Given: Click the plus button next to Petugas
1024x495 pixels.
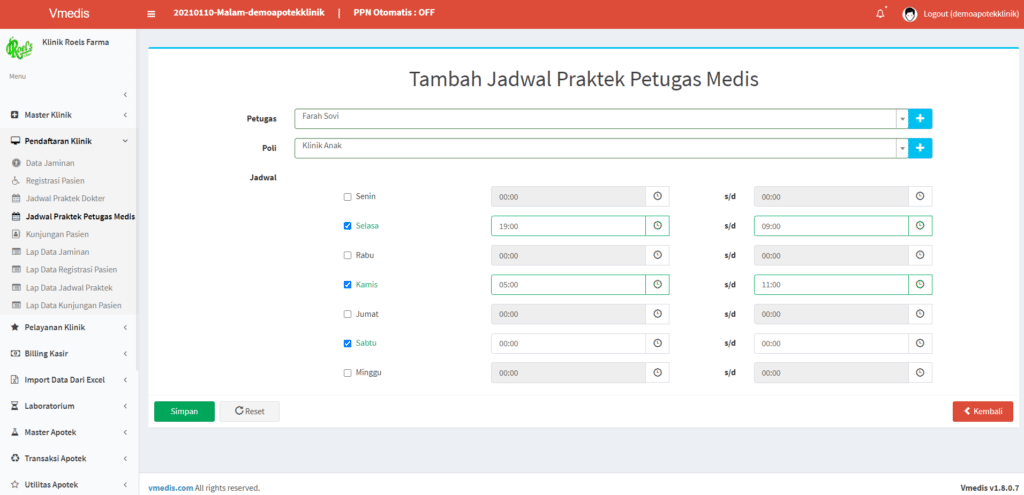Looking at the screenshot, I should (920, 119).
